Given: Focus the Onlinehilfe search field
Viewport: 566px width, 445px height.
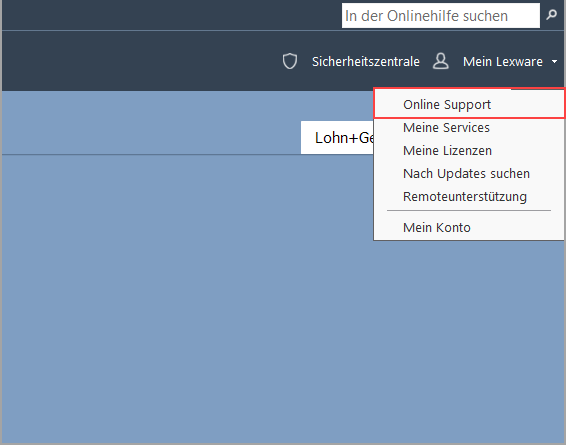Looking at the screenshot, I should coord(440,16).
